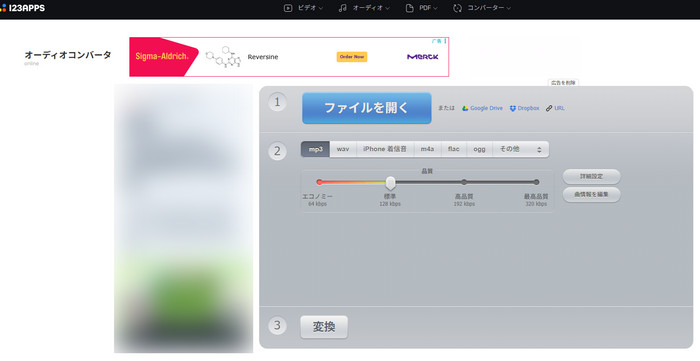Click the video play icon in the navigation bar
Viewport: 700px width, 361px height.
point(288,8)
